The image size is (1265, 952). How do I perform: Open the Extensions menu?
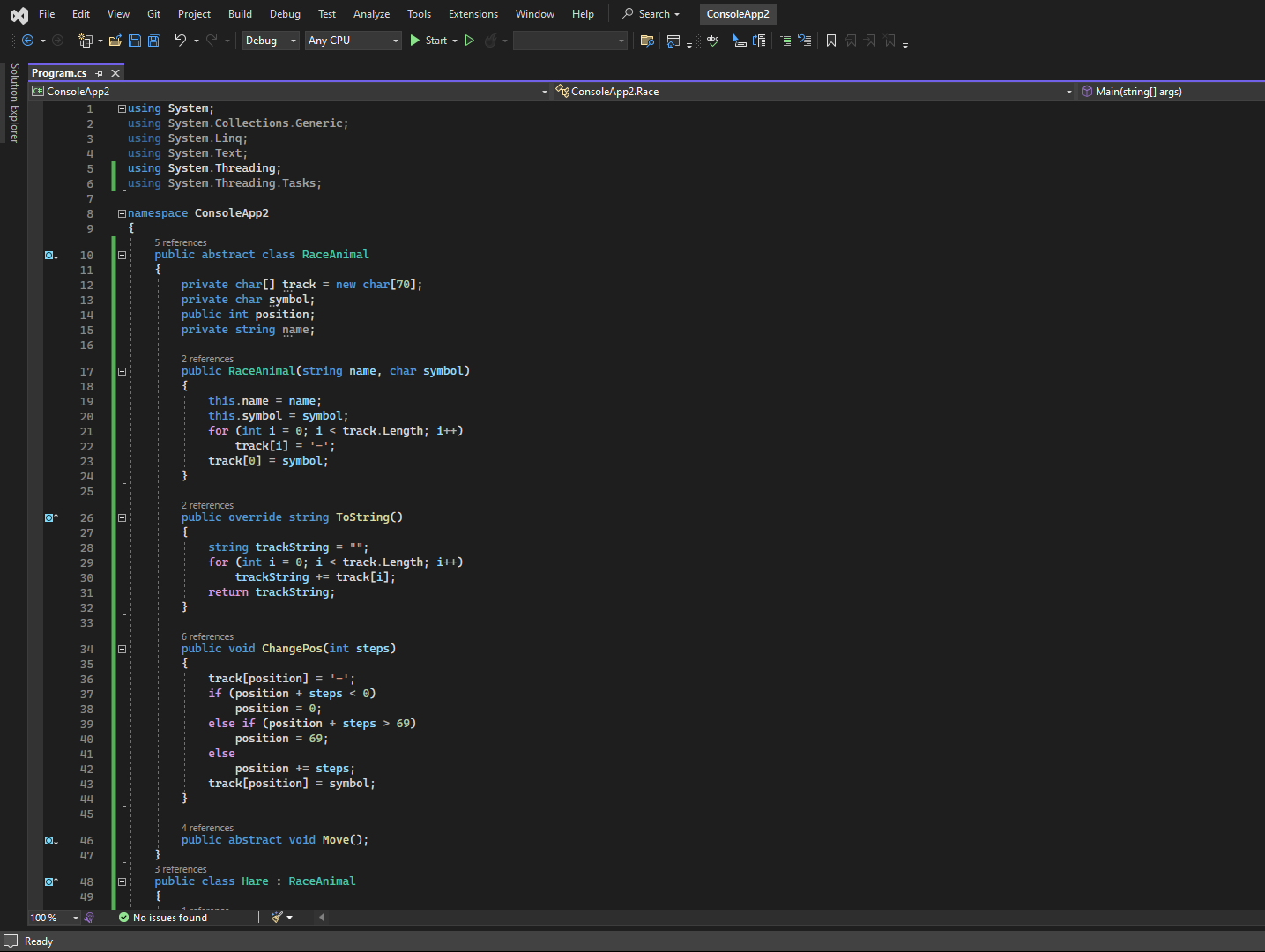[473, 14]
